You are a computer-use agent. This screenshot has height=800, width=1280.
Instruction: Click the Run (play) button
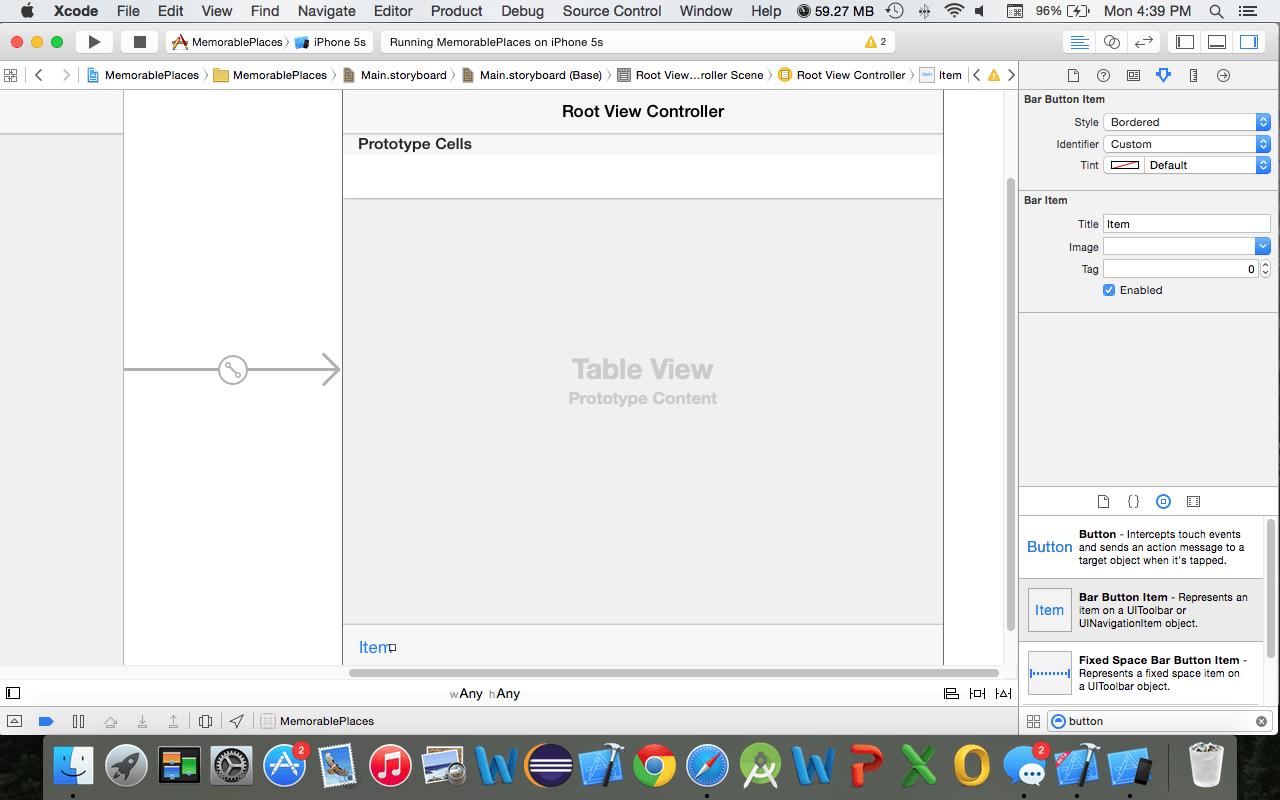point(94,42)
